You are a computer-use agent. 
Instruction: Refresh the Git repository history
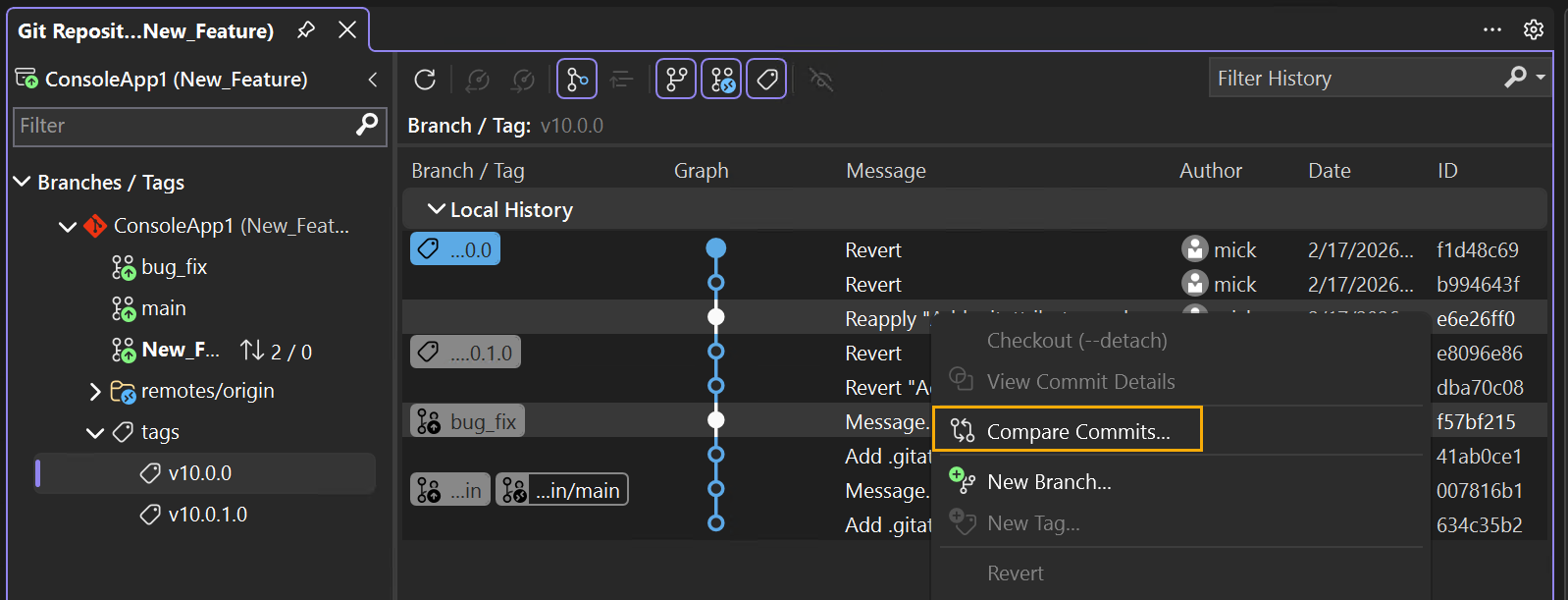[425, 80]
